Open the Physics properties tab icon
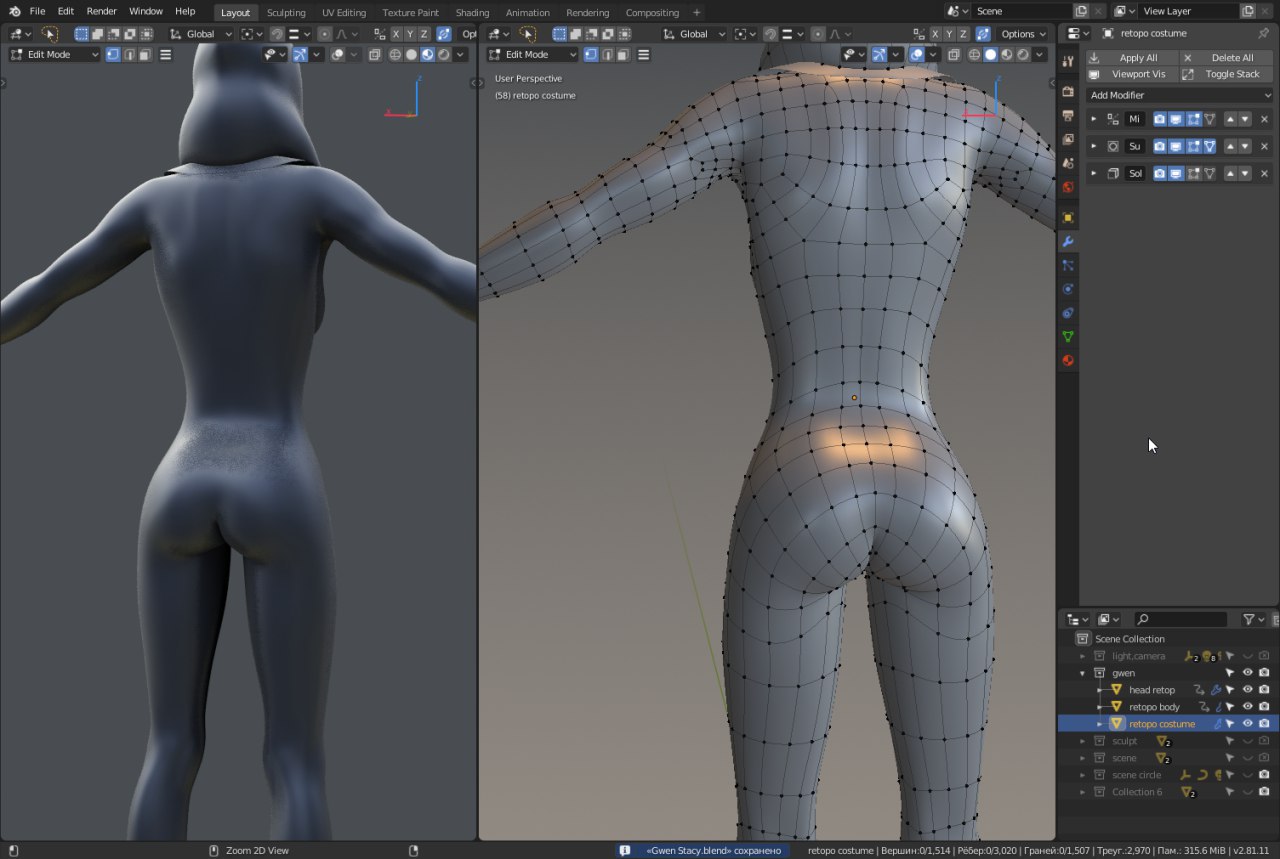Image resolution: width=1280 pixels, height=859 pixels. click(x=1068, y=289)
